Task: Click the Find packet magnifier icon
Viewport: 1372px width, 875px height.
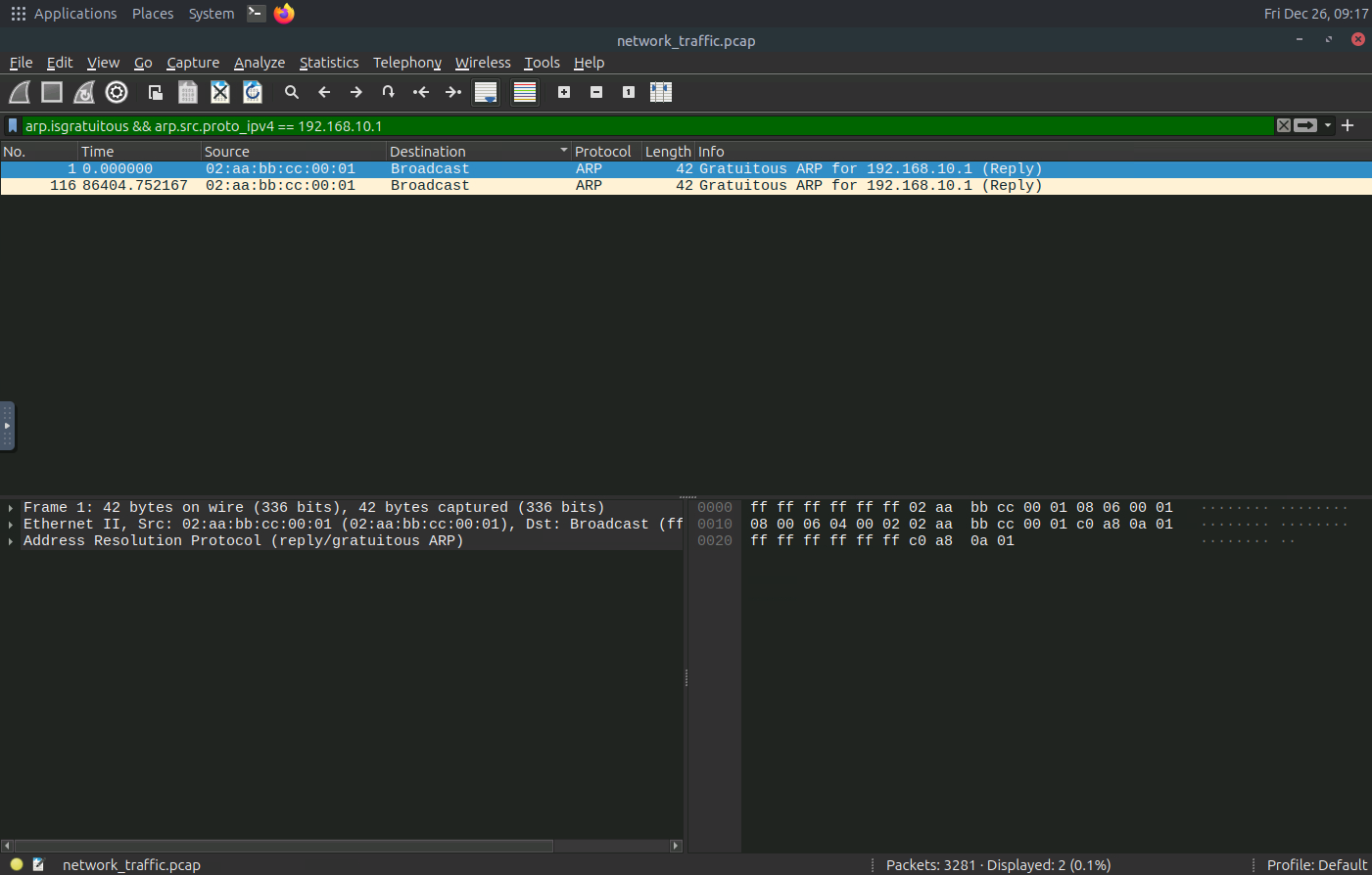Action: click(x=291, y=92)
